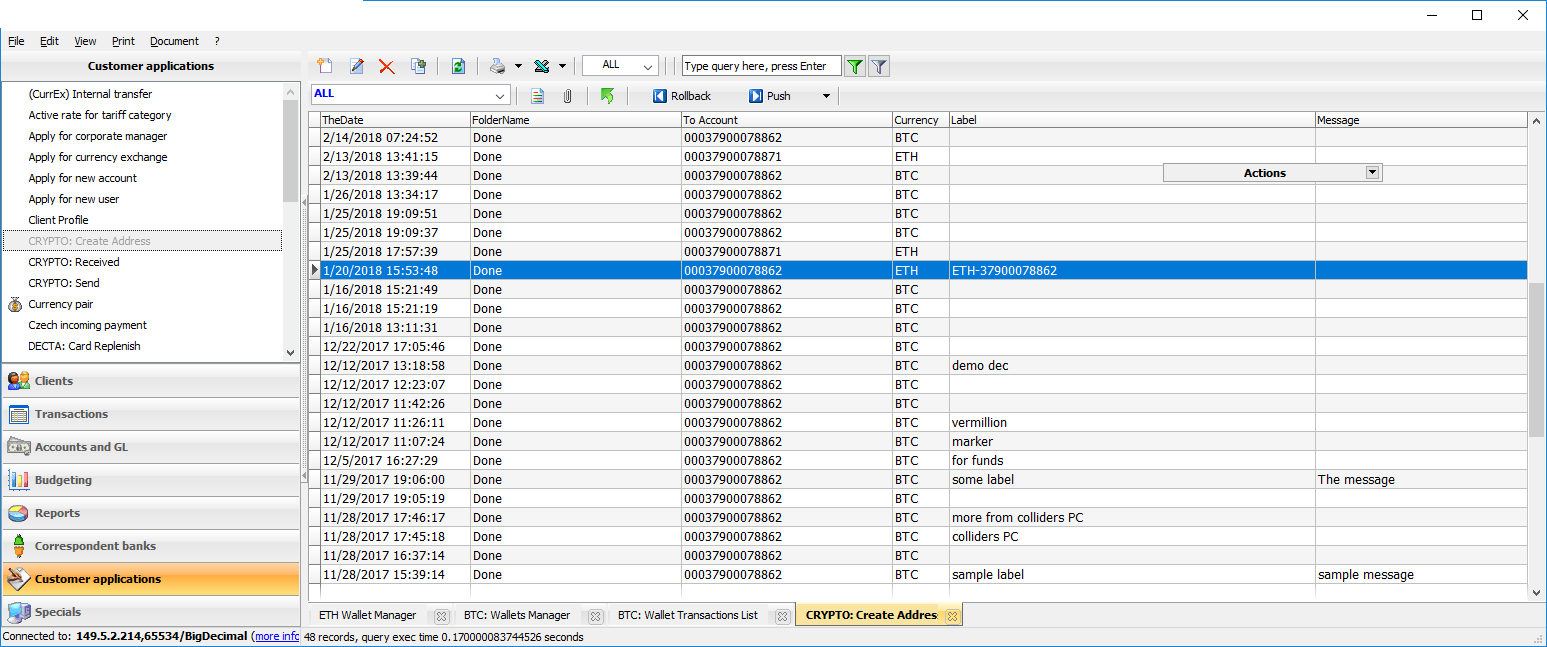Select CRYPTO: Received in the list
The image size is (1547, 647).
74,262
